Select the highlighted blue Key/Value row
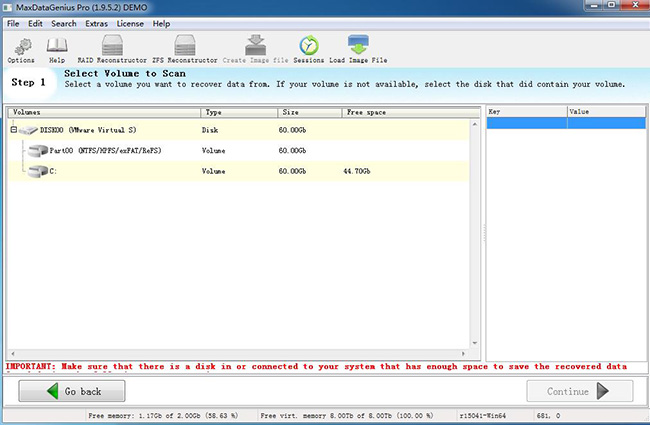 pyautogui.click(x=566, y=123)
